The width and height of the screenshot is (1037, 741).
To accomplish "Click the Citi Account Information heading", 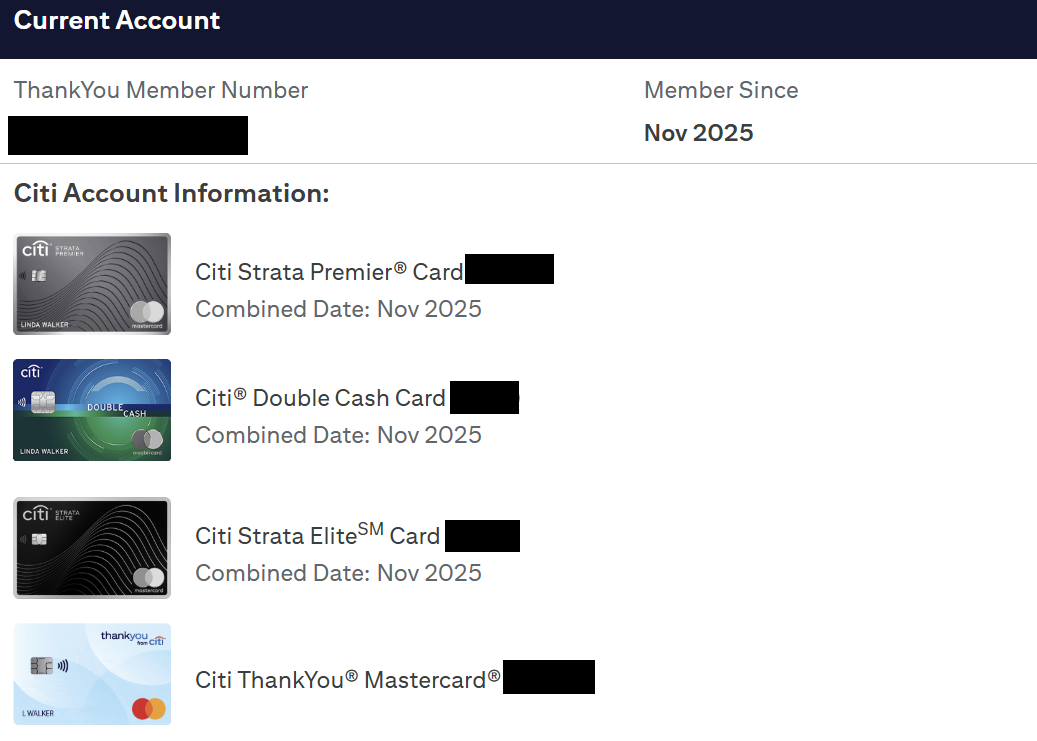I will (171, 193).
